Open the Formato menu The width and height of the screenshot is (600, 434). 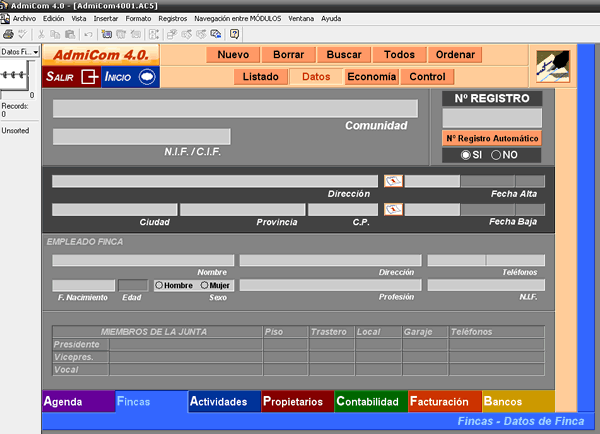[138, 18]
